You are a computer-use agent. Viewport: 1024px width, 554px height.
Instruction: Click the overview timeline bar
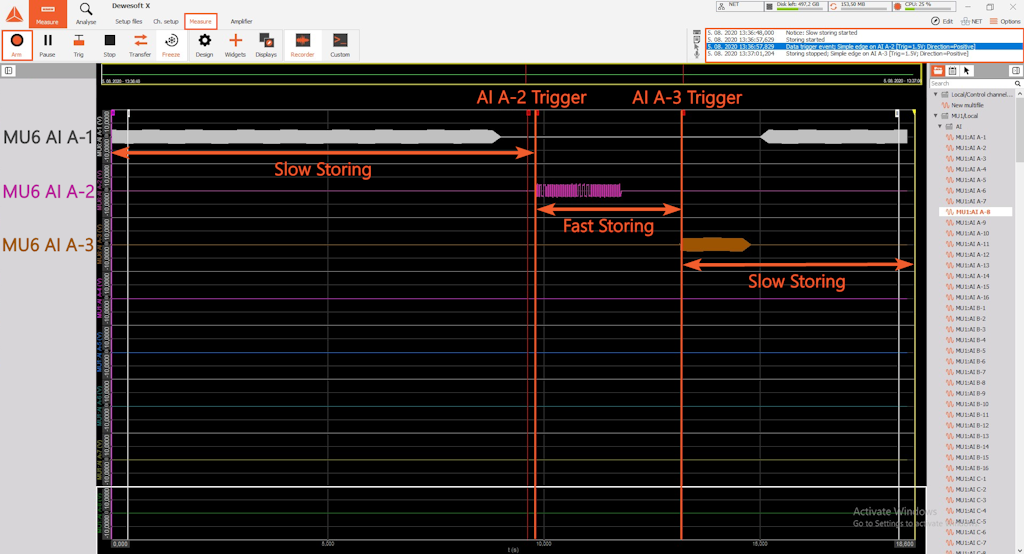tap(510, 74)
